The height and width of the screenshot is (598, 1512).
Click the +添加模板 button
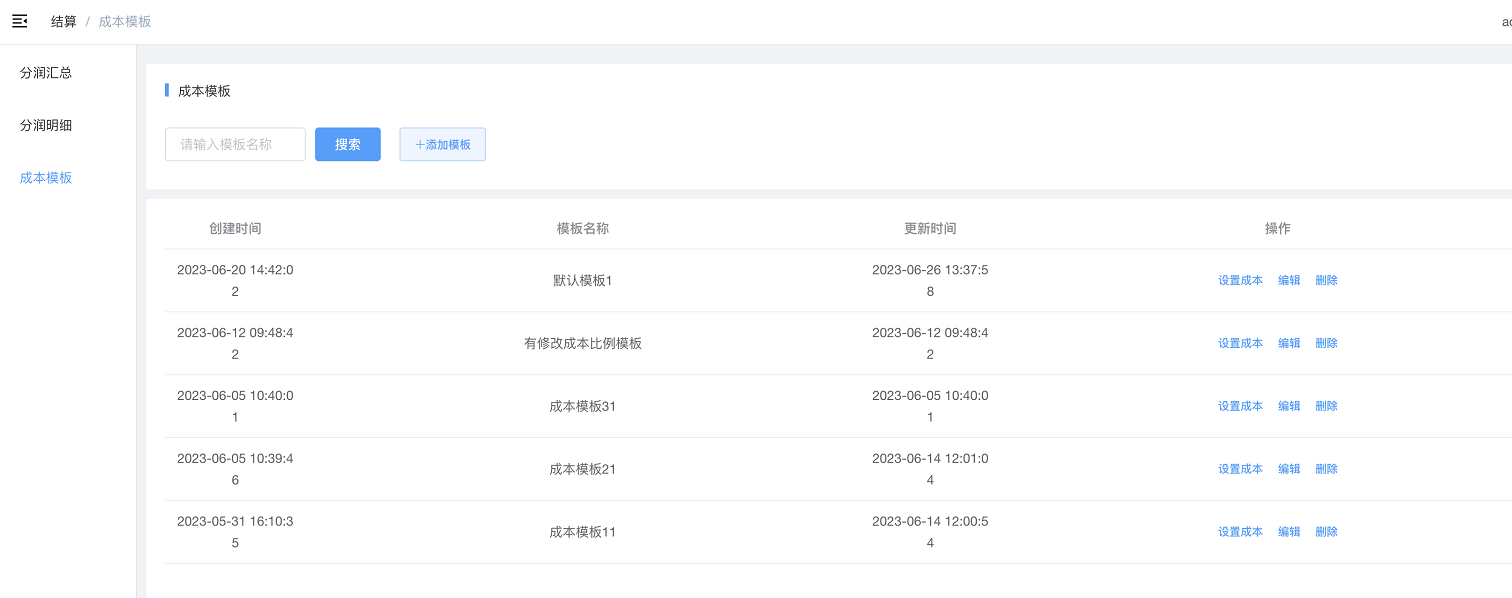[x=442, y=144]
